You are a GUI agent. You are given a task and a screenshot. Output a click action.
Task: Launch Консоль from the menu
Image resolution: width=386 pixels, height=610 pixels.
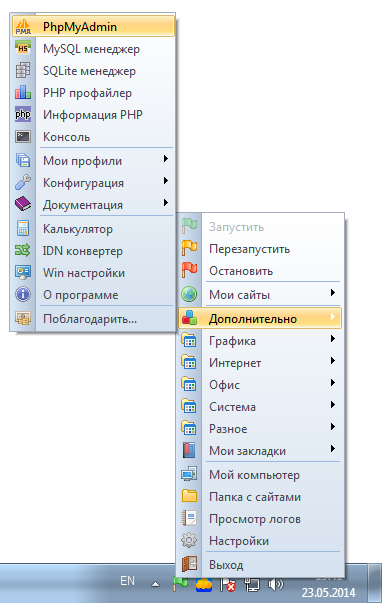point(93,137)
